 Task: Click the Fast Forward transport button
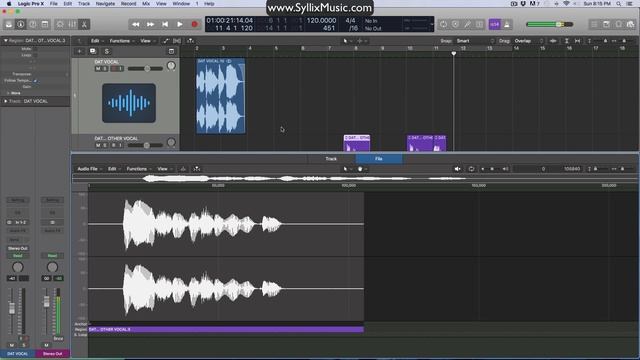150,24
